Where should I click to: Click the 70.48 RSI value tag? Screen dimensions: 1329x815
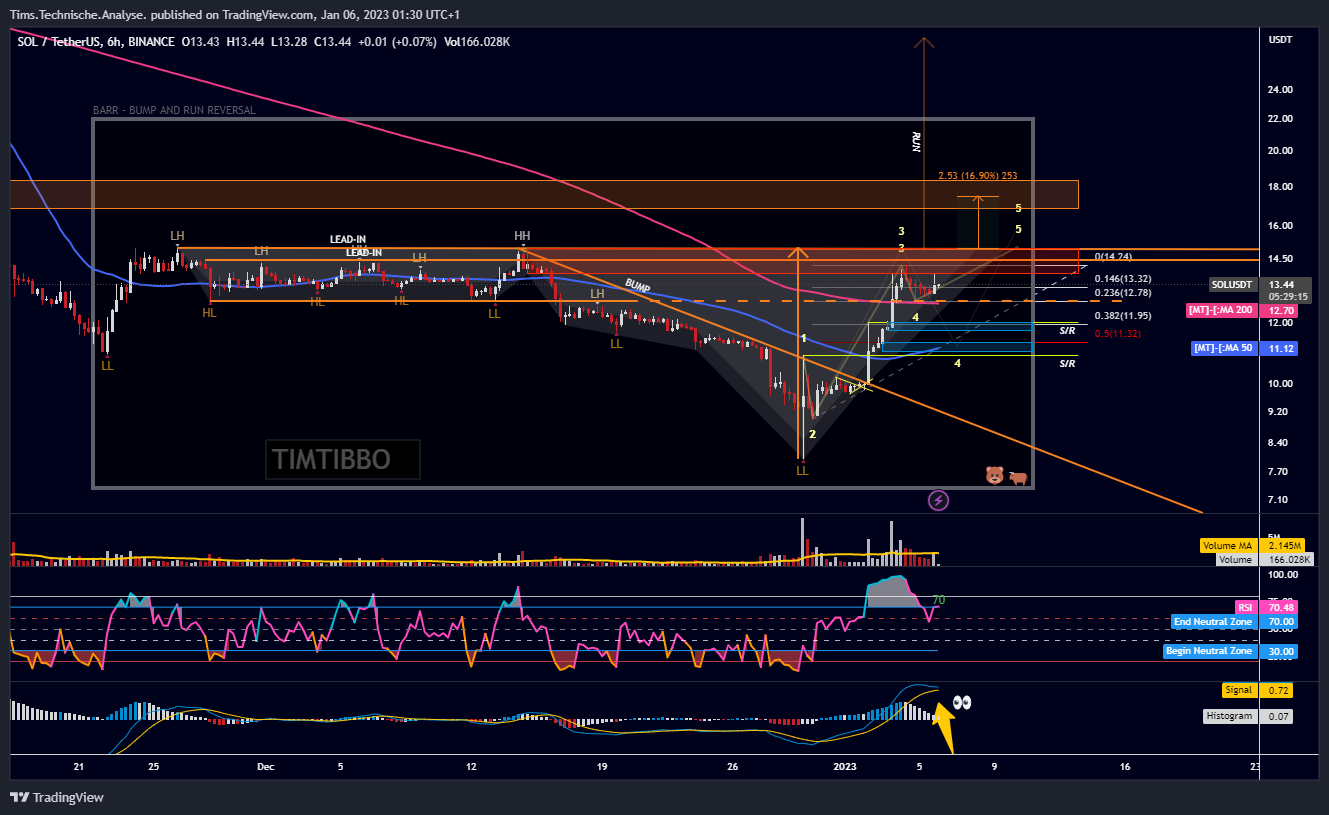[1280, 607]
